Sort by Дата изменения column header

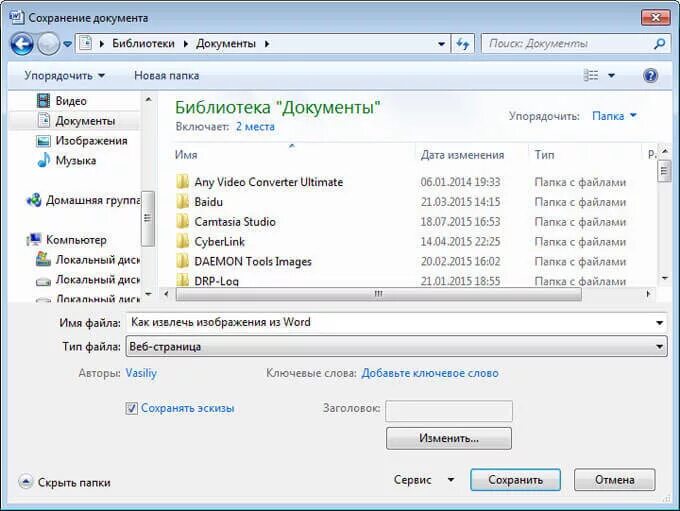(462, 155)
